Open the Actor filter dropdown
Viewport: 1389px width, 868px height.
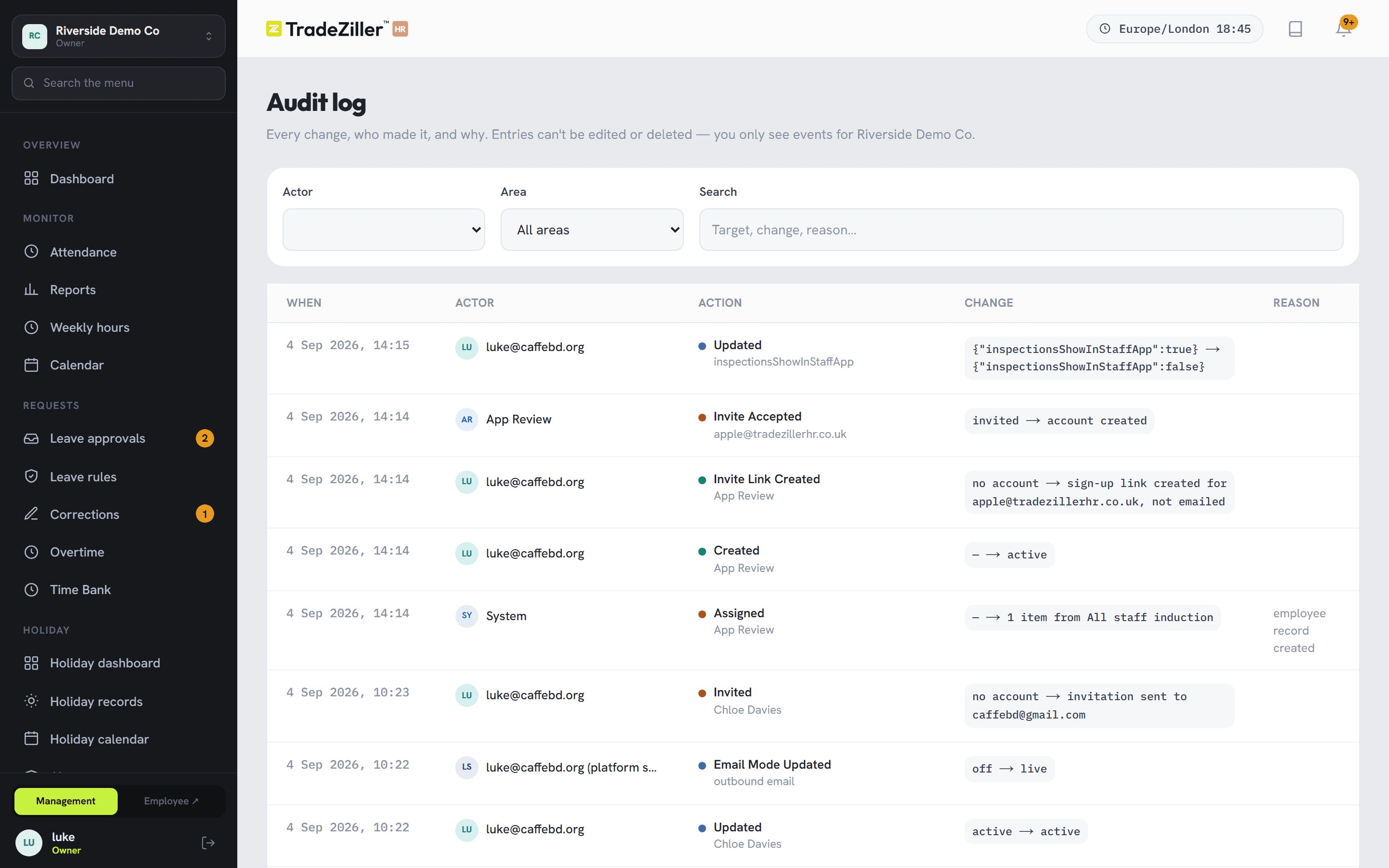pos(383,230)
